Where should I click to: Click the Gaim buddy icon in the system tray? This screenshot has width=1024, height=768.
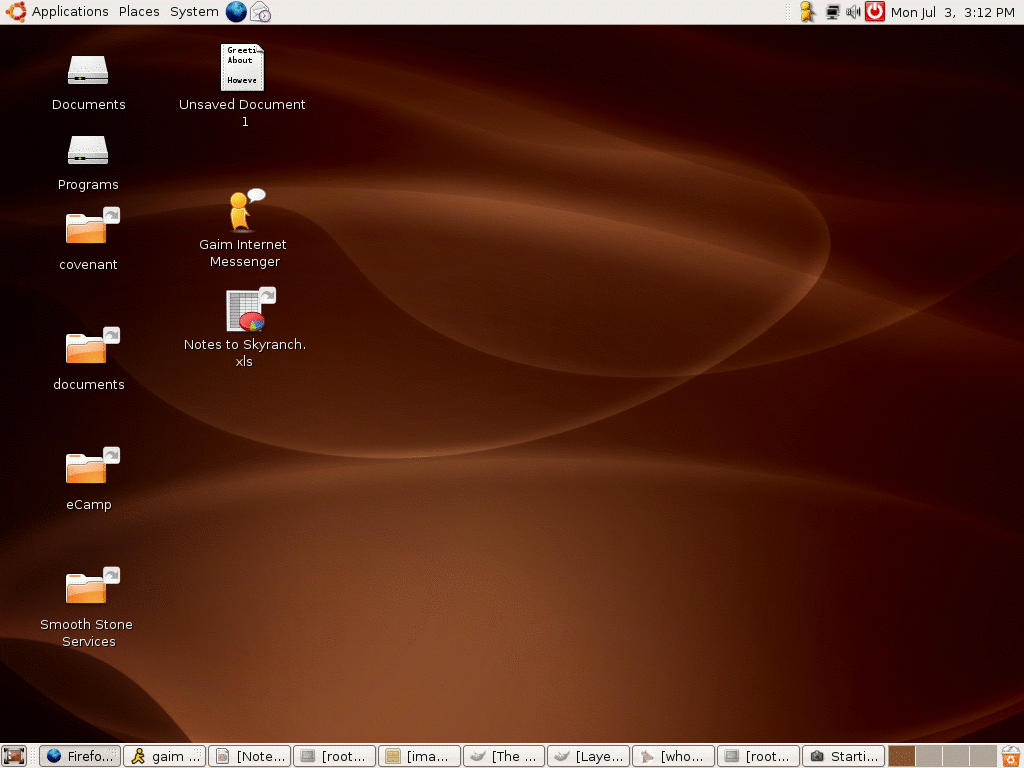[x=807, y=12]
